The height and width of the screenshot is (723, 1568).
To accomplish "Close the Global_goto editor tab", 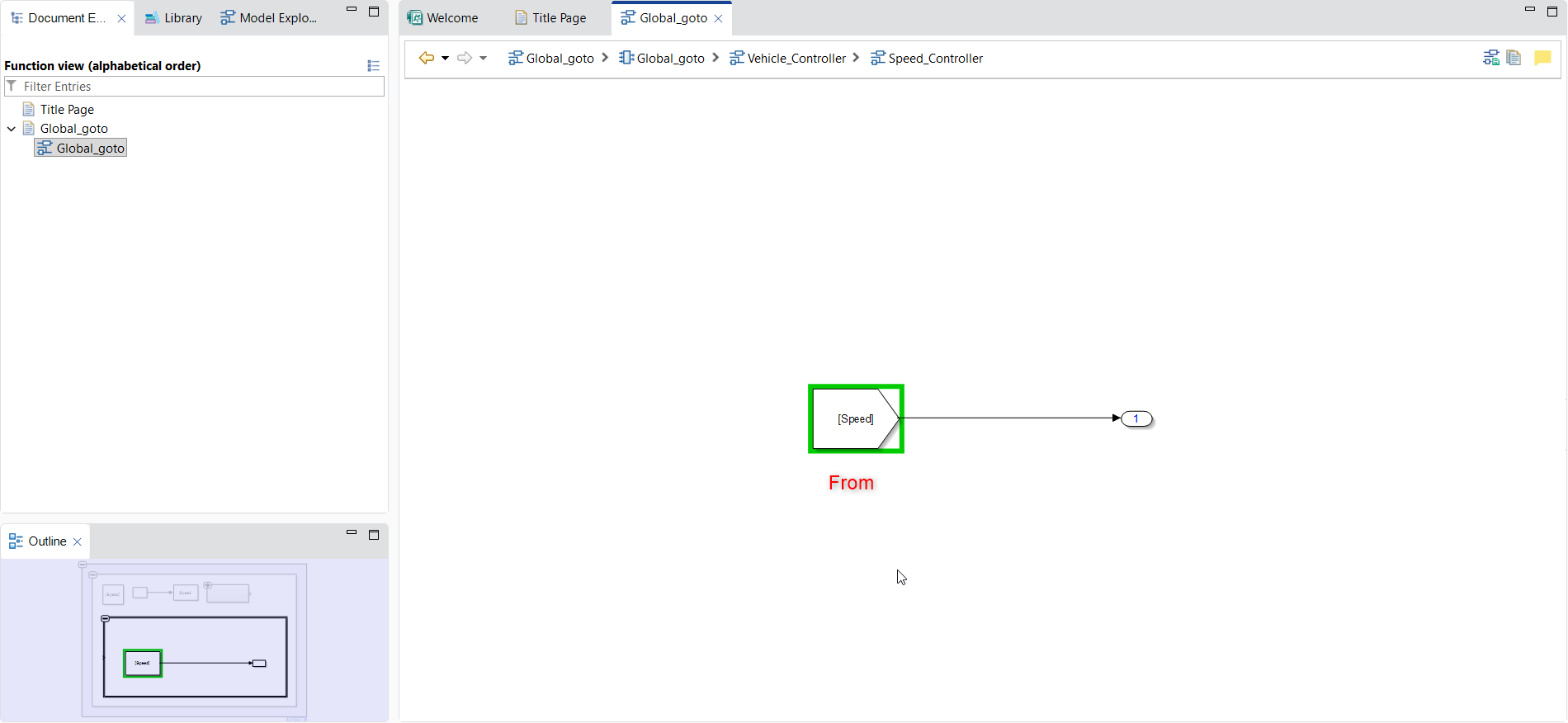I will click(x=718, y=18).
